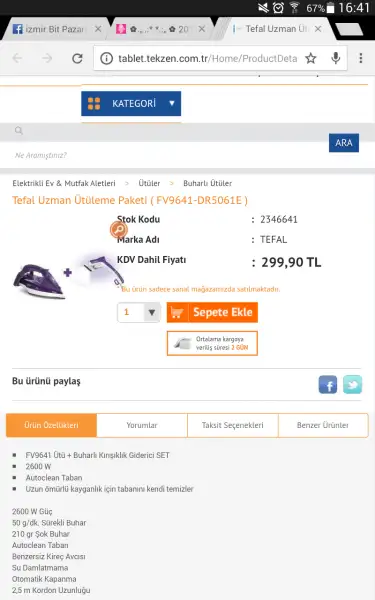
Task: Open Chrome's three-dot menu
Action: coord(360,59)
